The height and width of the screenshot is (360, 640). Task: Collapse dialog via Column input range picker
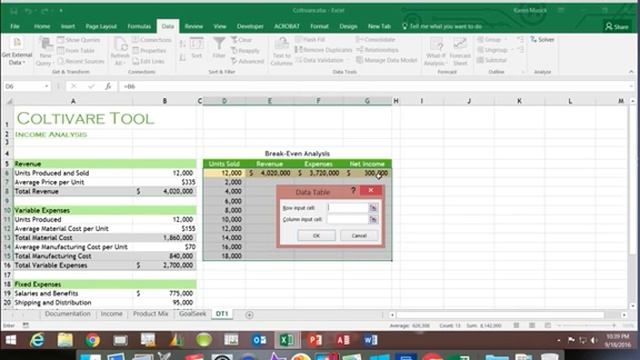click(x=373, y=219)
